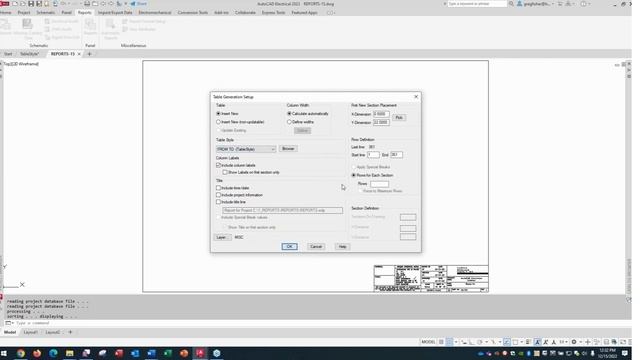Open the Panel ribbon tab
The image size is (640, 360).
(x=66, y=13)
